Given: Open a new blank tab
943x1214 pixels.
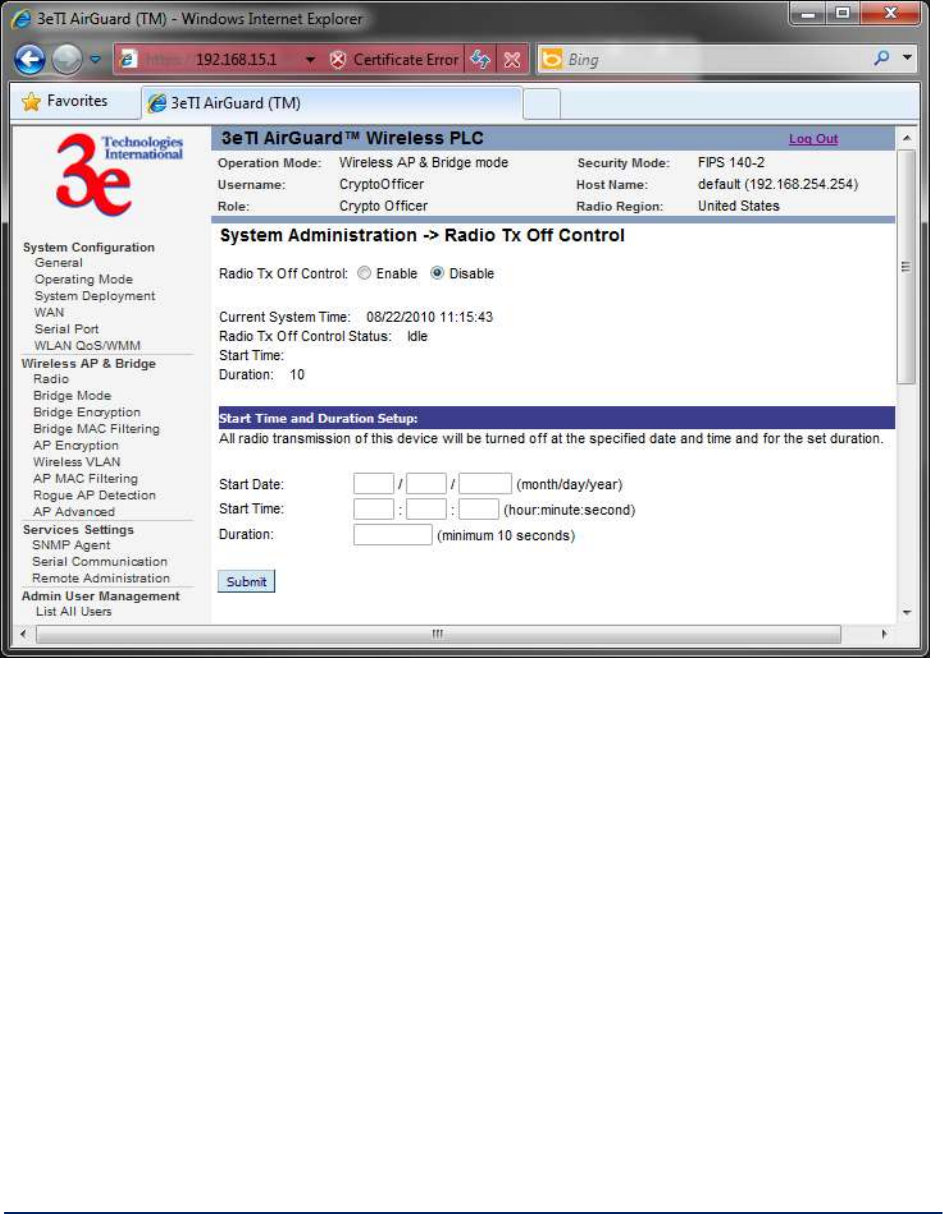Looking at the screenshot, I should [x=541, y=103].
